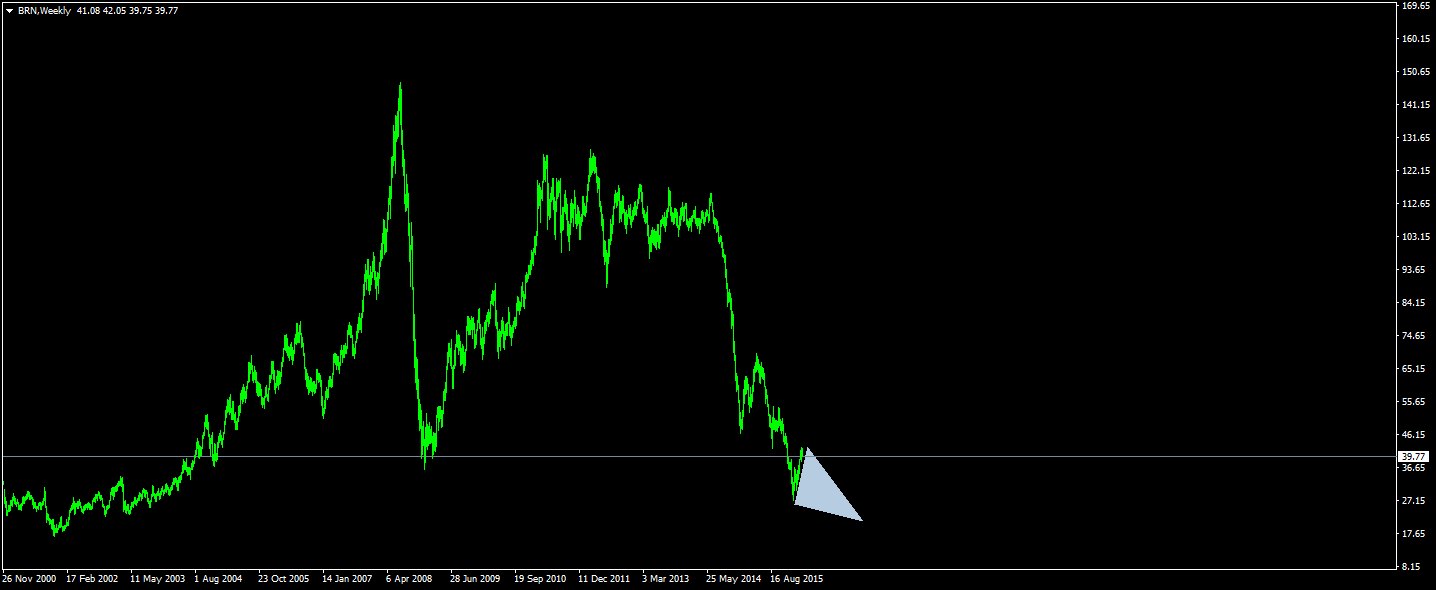Click the 84.15 price scale label
This screenshot has height=590, width=1436.
[1415, 303]
